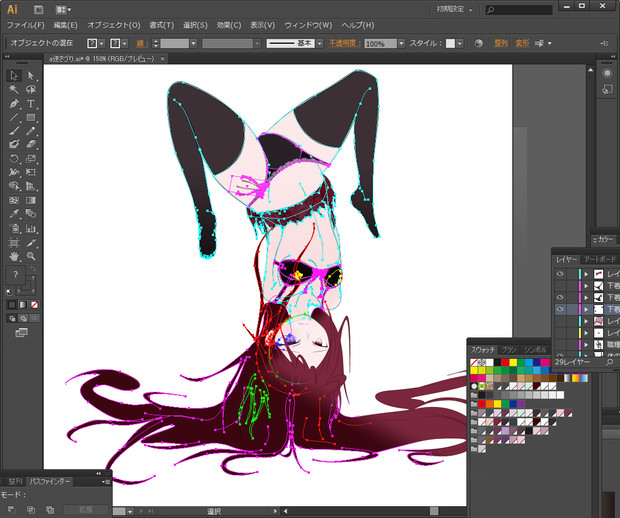This screenshot has height=518, width=620.
Task: Choose the Rectangle tool
Action: (31, 117)
